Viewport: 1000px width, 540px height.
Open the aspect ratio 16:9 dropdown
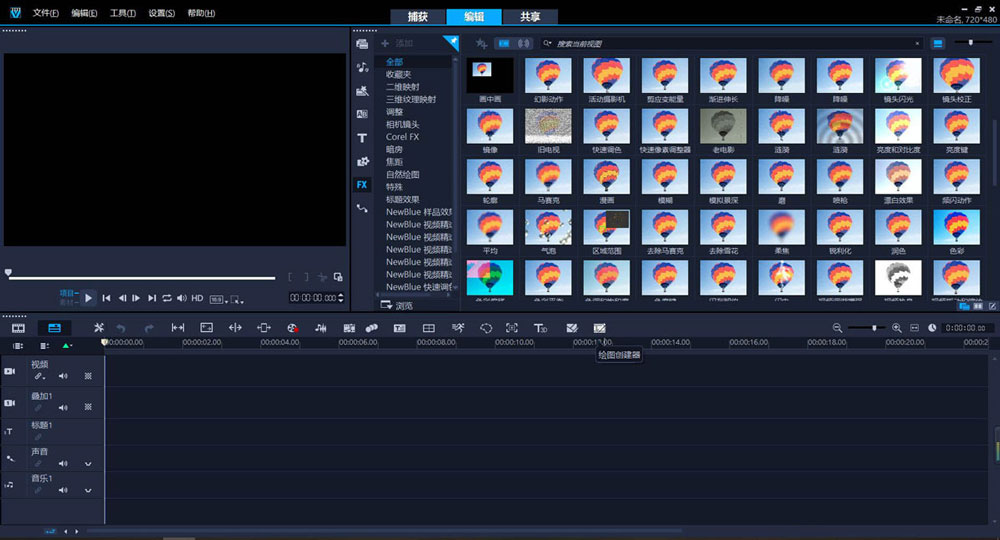[217, 299]
